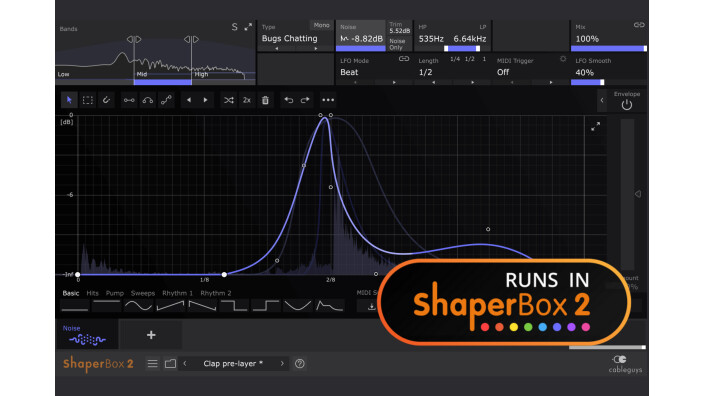Pick the line segment tool
704x396 pixels.
point(129,100)
